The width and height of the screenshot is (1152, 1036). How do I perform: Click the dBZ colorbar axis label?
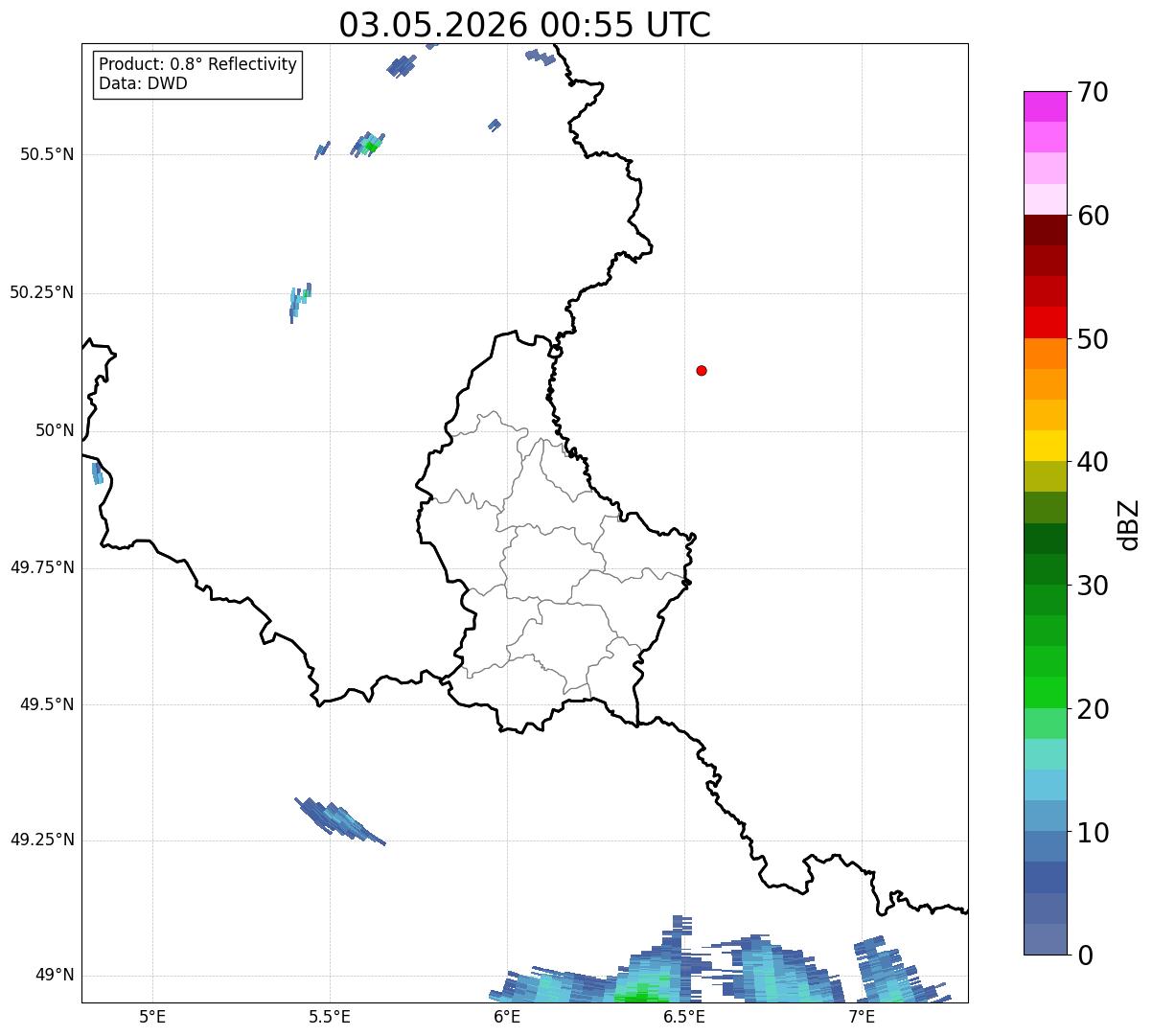(1129, 523)
